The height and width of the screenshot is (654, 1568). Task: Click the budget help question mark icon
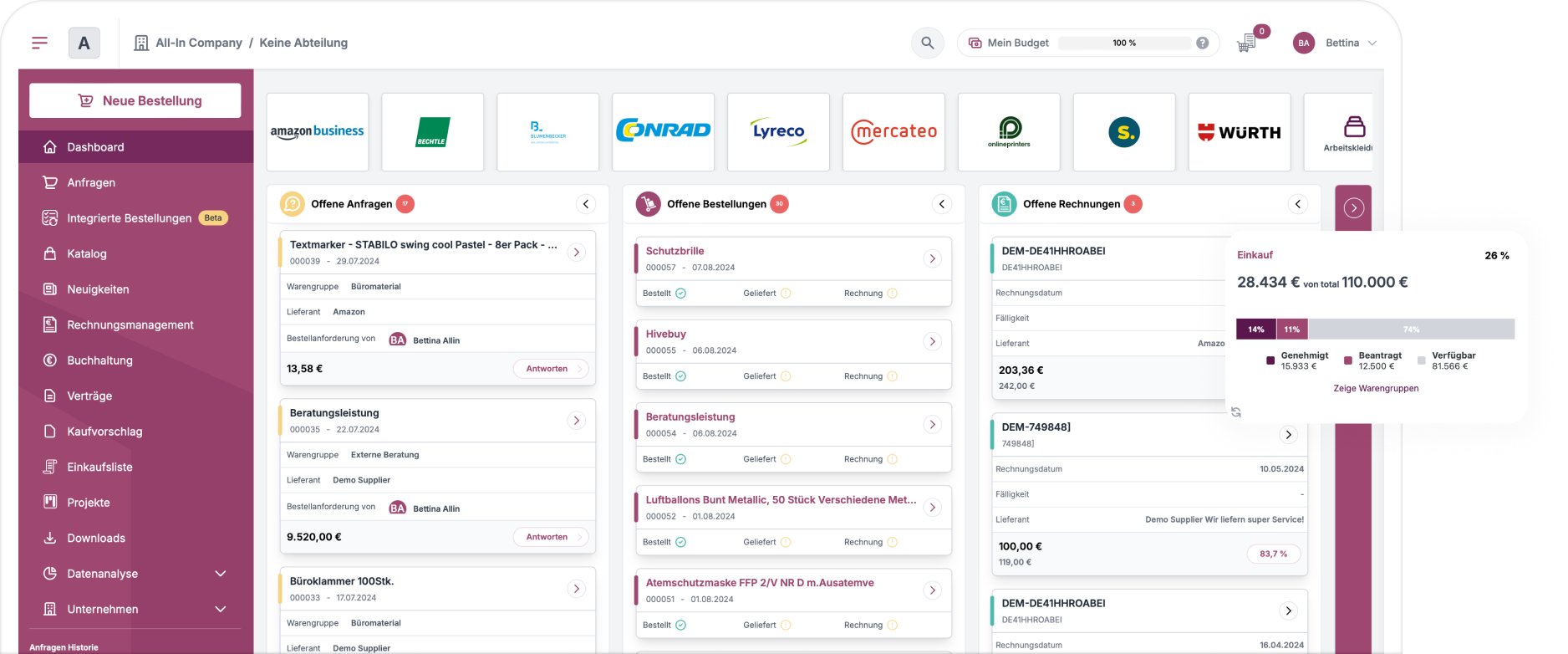coord(1202,43)
